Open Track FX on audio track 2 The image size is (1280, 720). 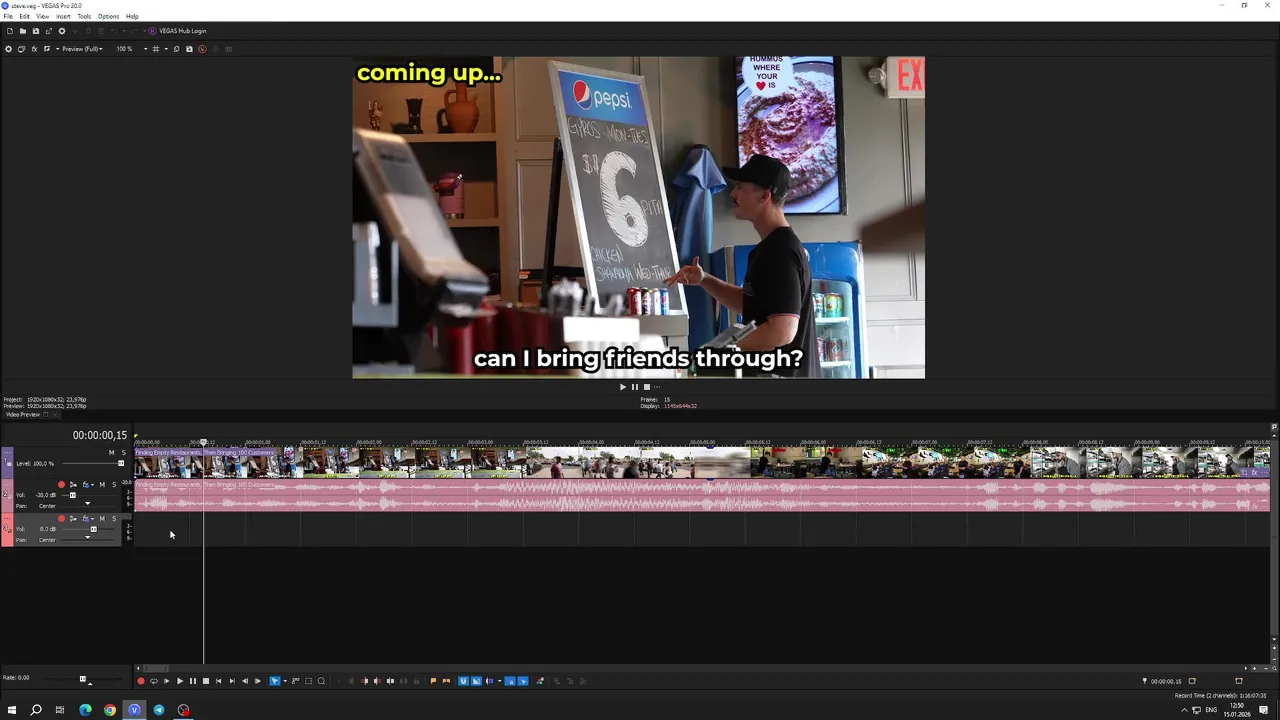pyautogui.click(x=86, y=485)
